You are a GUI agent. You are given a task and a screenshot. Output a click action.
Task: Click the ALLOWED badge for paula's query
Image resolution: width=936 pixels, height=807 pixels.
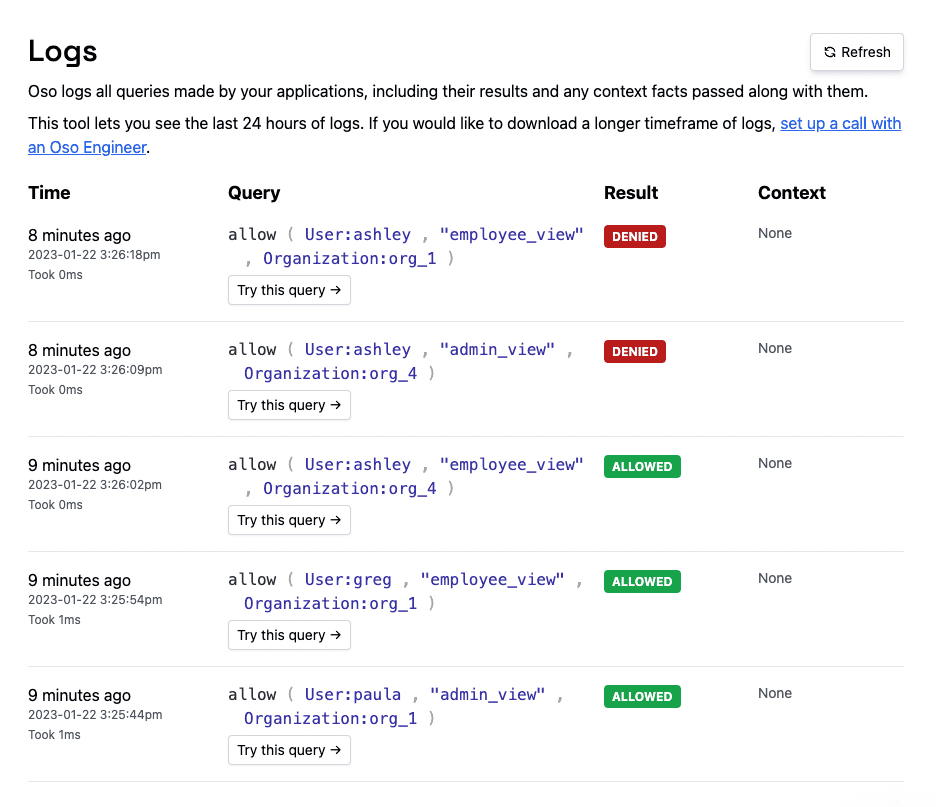pos(641,697)
